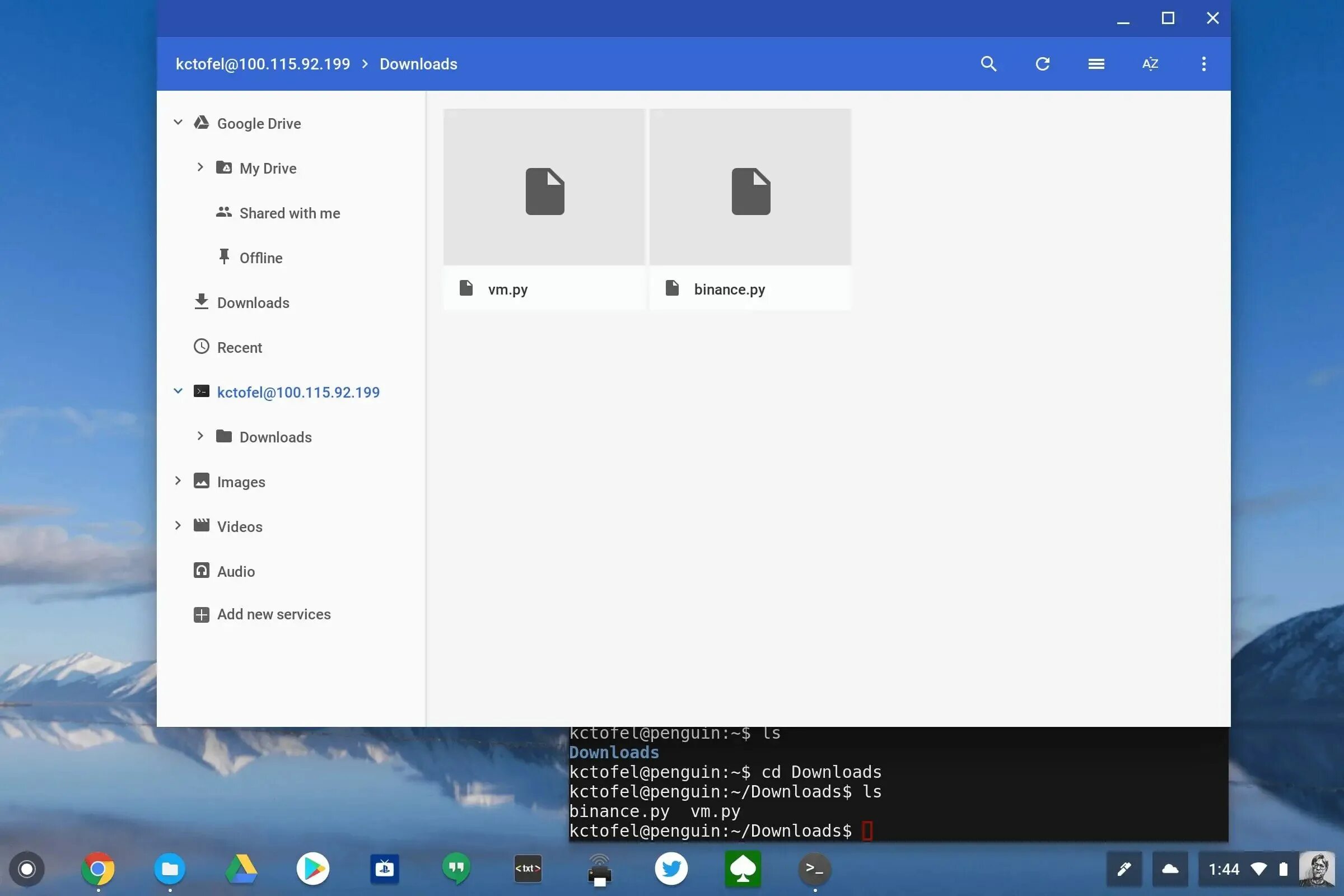
Task: Click the stylus tools pen icon
Action: 1124,869
